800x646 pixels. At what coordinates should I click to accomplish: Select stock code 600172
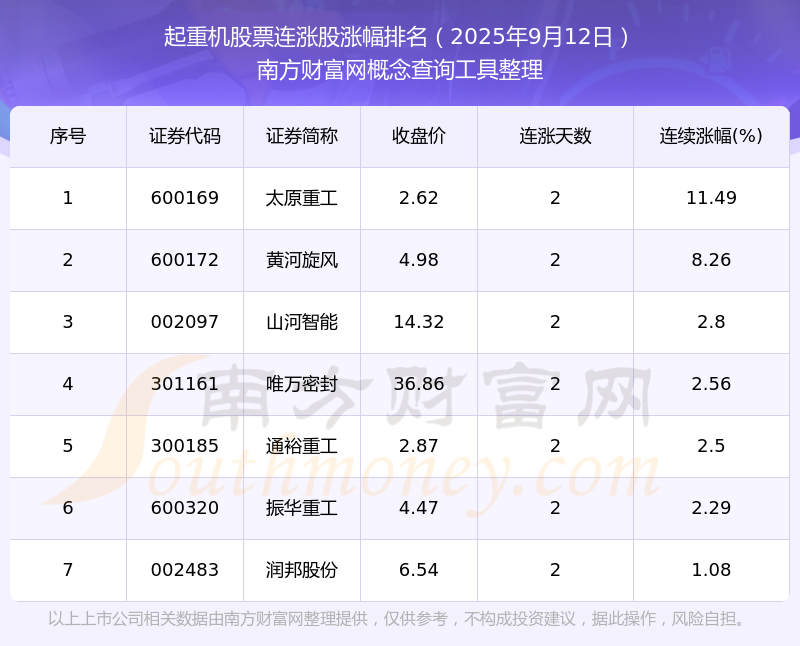tap(185, 260)
